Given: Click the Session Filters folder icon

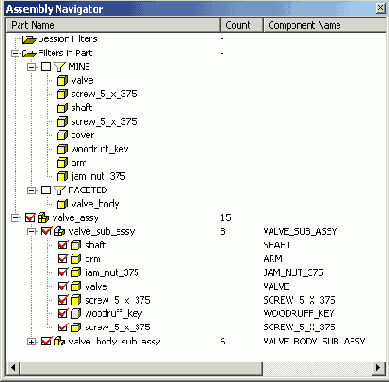Looking at the screenshot, I should (29, 40).
